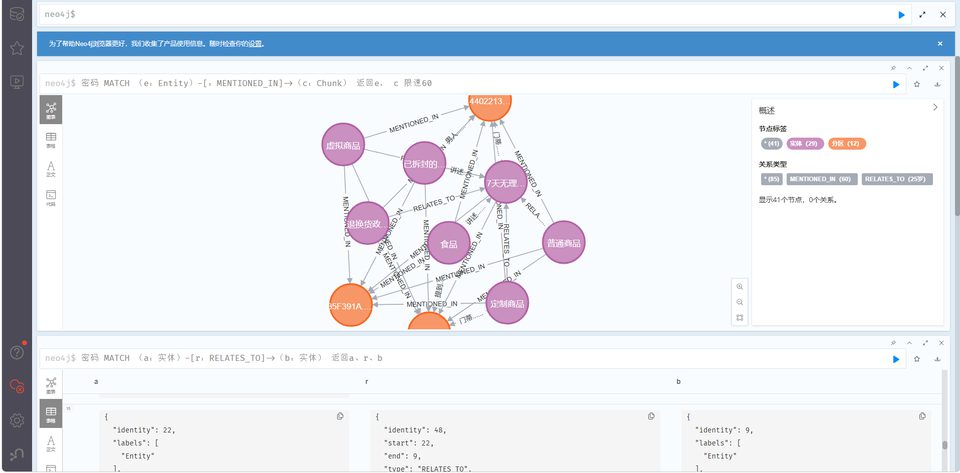Switch first frame to text view
Screen dimensions: 960x473
pos(51,169)
